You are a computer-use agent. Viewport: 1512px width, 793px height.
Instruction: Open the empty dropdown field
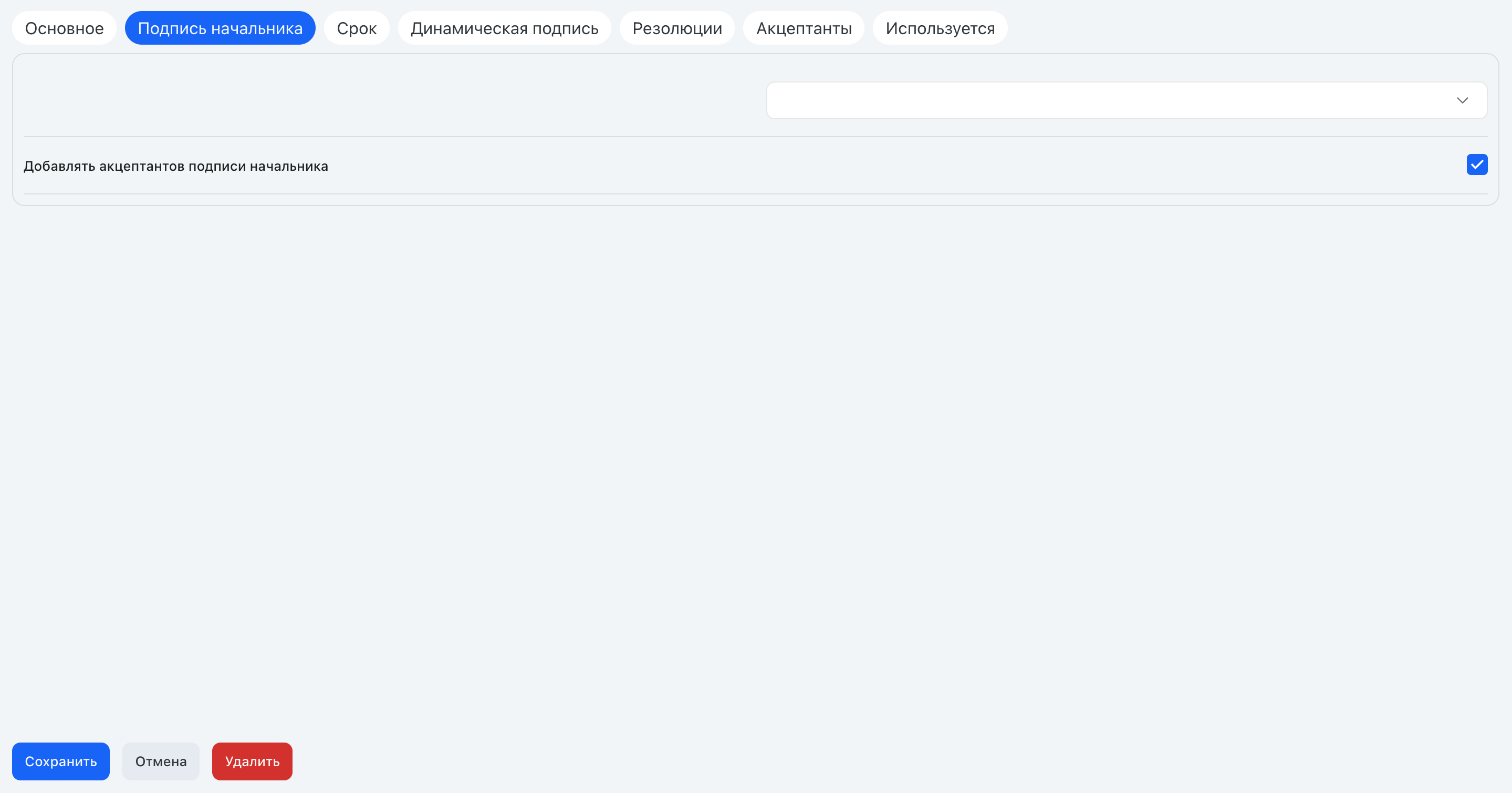coord(1127,100)
